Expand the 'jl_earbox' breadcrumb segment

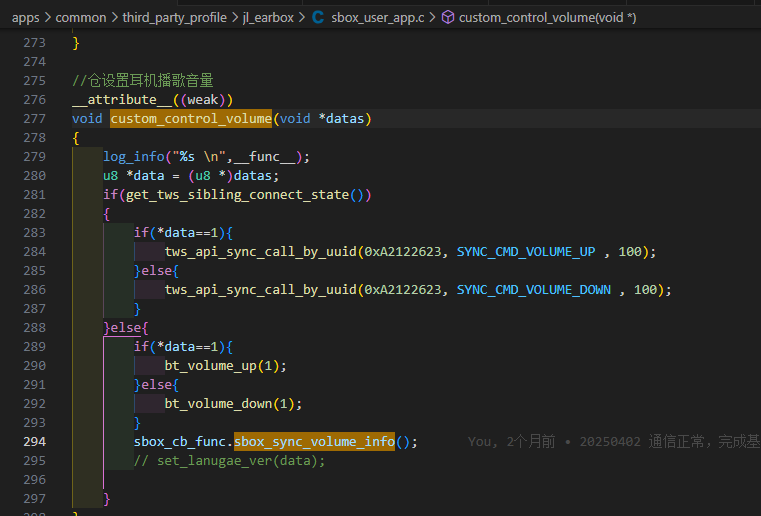click(x=268, y=18)
